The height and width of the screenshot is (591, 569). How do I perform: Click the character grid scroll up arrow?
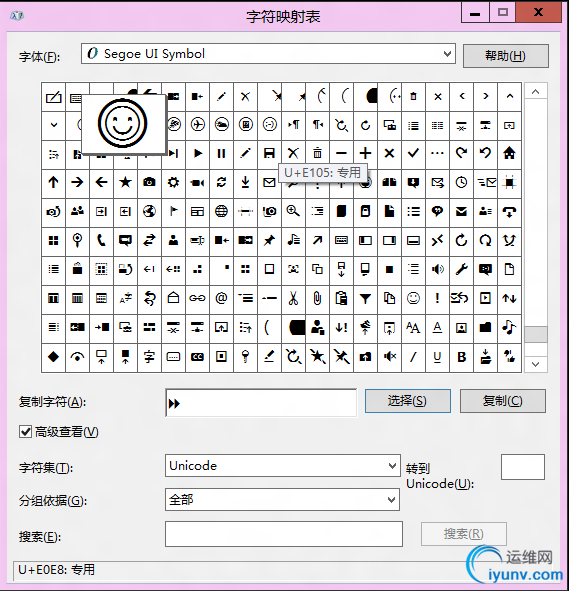pos(535,92)
